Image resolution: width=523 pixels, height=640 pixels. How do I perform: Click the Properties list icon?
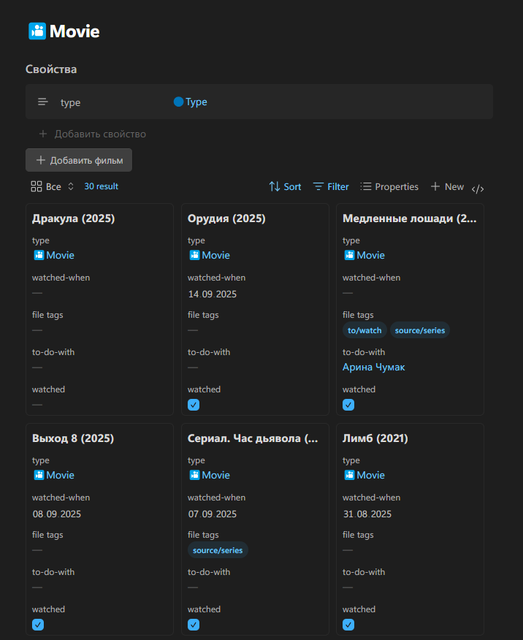[x=366, y=187]
